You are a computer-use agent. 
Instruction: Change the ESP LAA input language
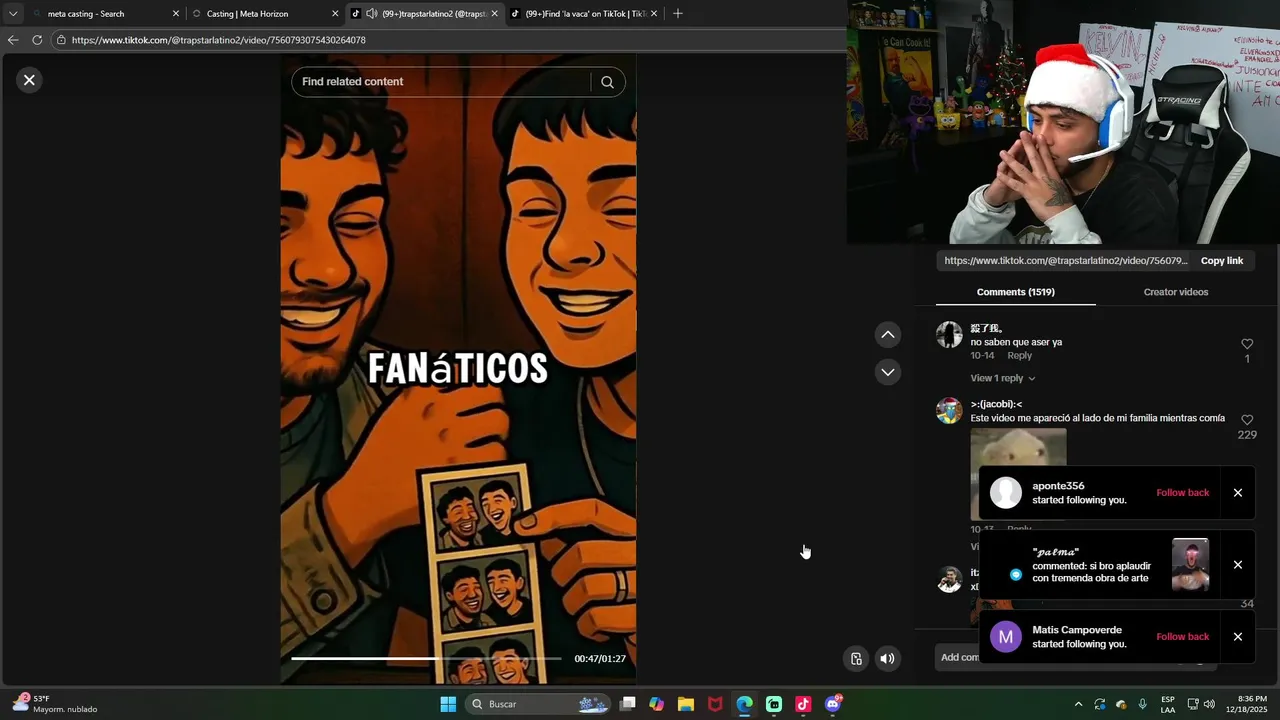point(1168,704)
